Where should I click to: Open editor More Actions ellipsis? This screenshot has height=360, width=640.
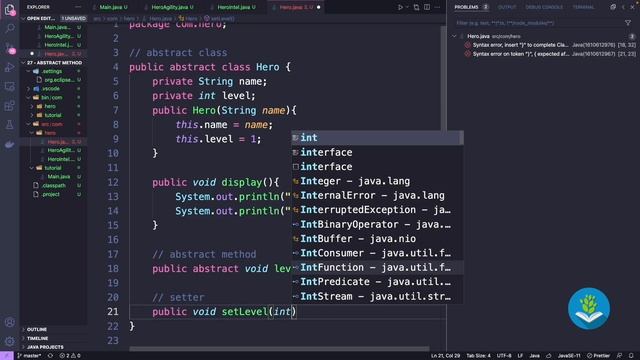[438, 7]
